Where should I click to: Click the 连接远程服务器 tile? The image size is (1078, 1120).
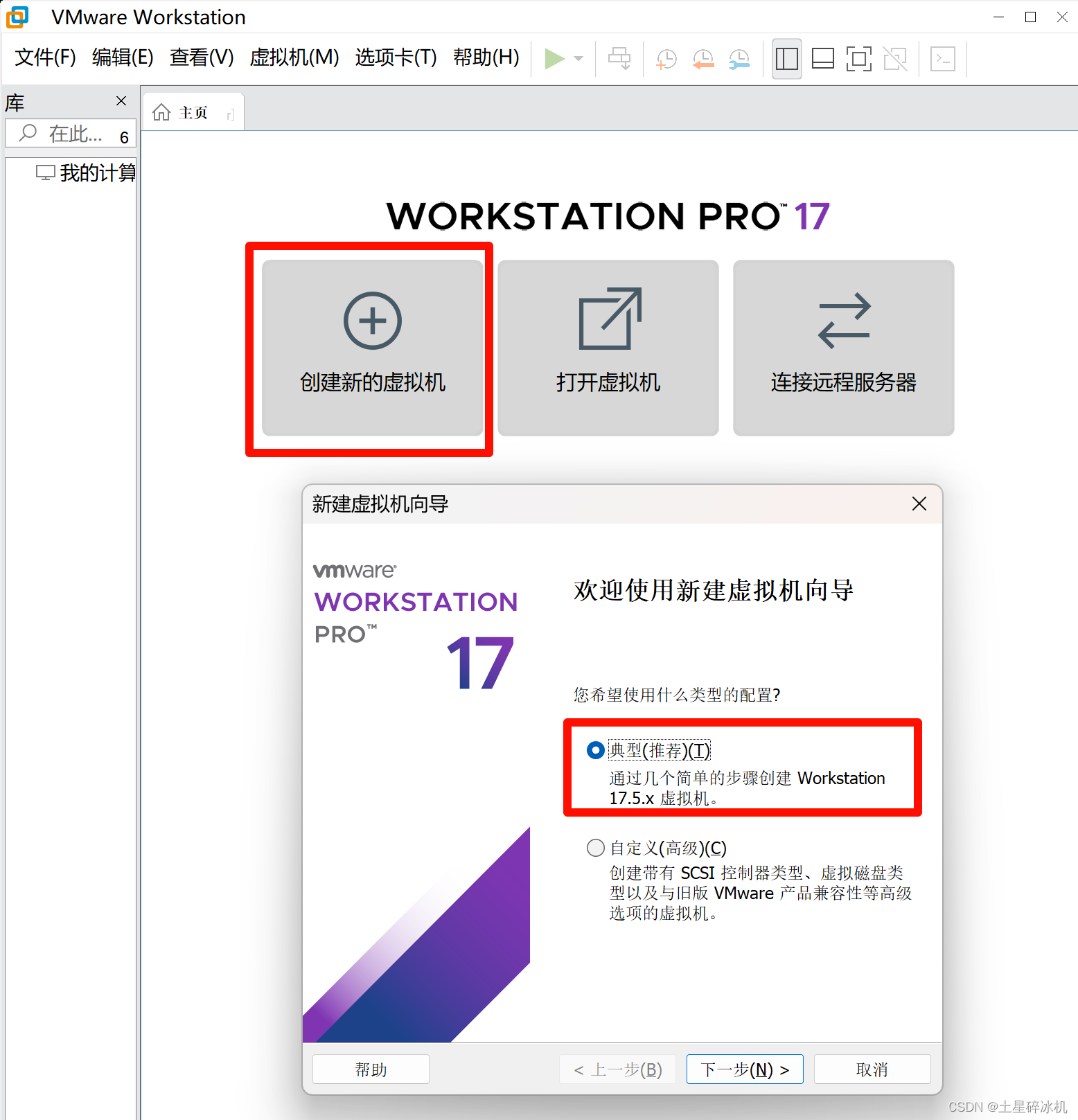tap(844, 348)
